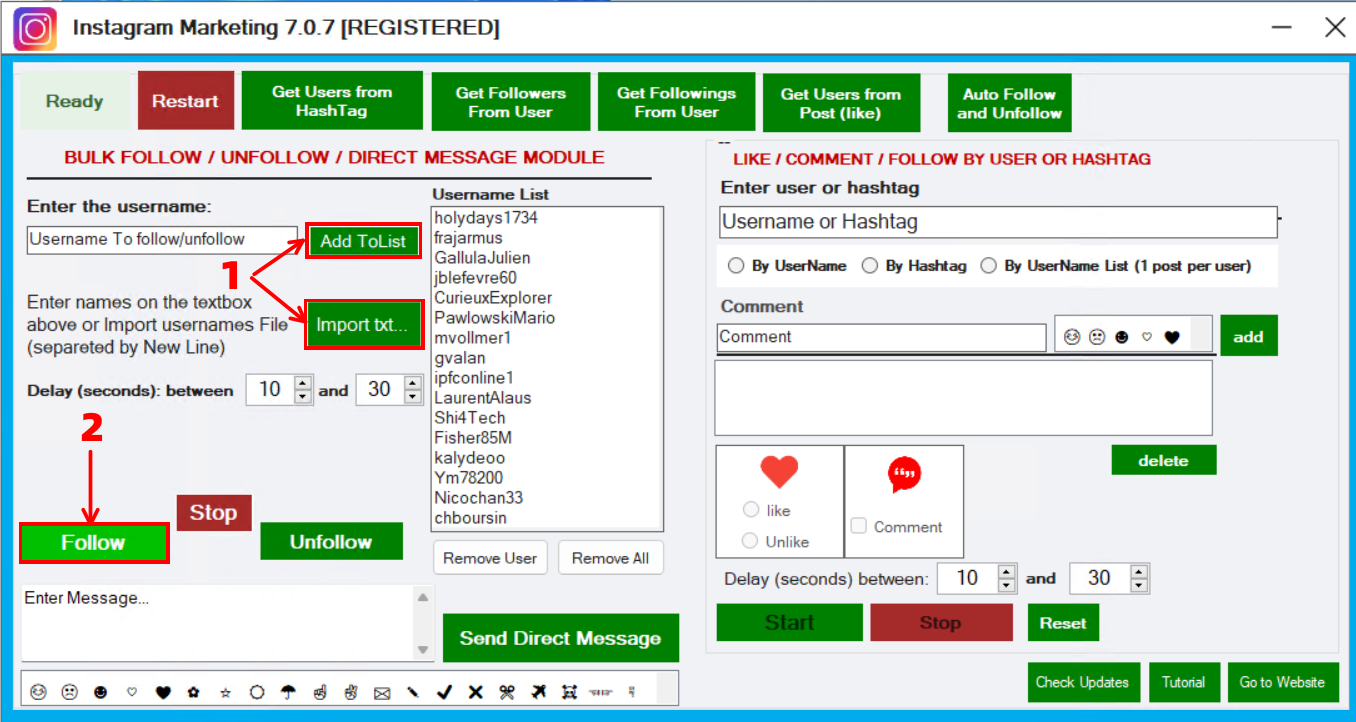Click the Instagram logo in title bar
This screenshot has width=1356, height=722.
35,28
